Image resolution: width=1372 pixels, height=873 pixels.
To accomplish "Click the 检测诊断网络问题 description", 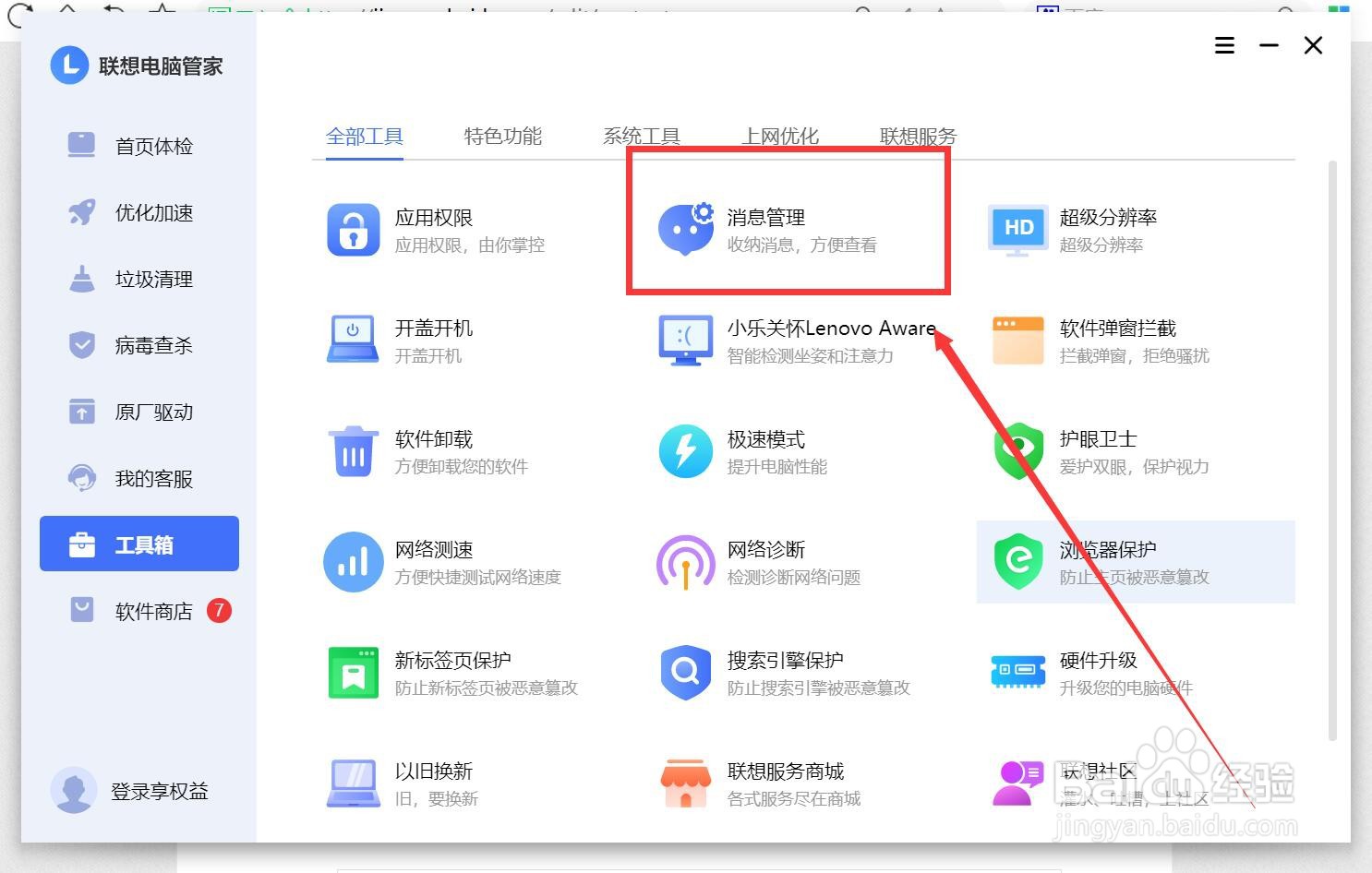I will [x=794, y=578].
